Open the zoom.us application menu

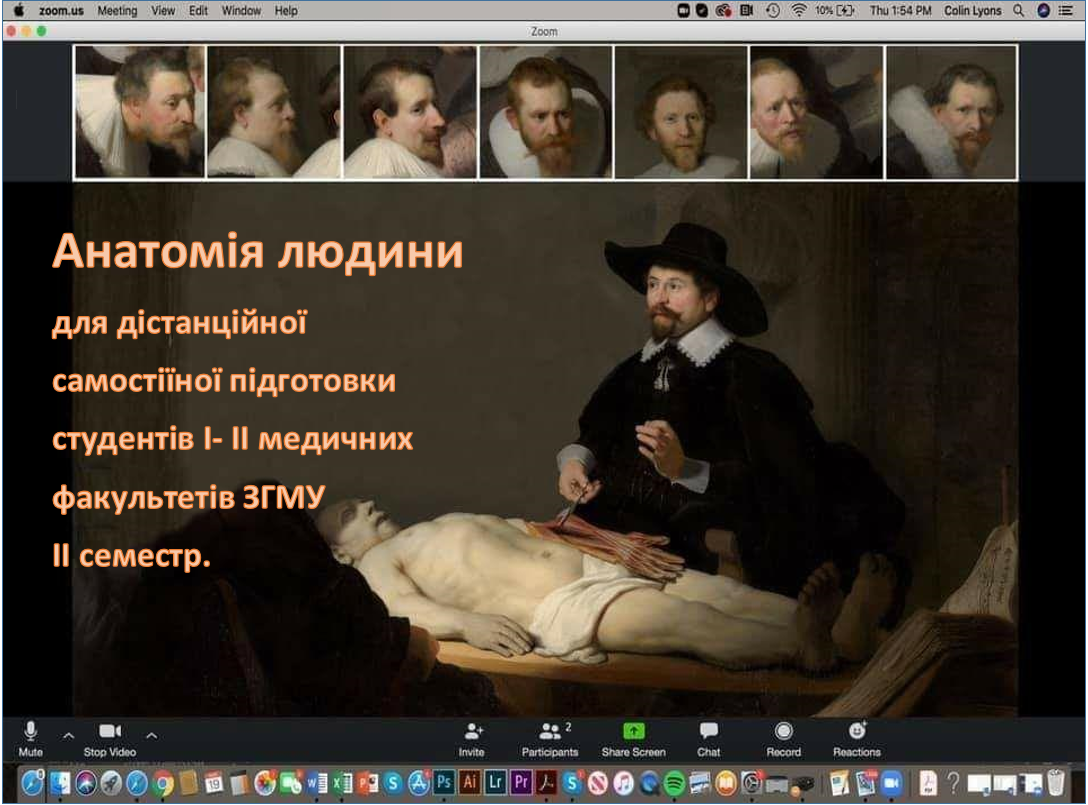pos(61,10)
